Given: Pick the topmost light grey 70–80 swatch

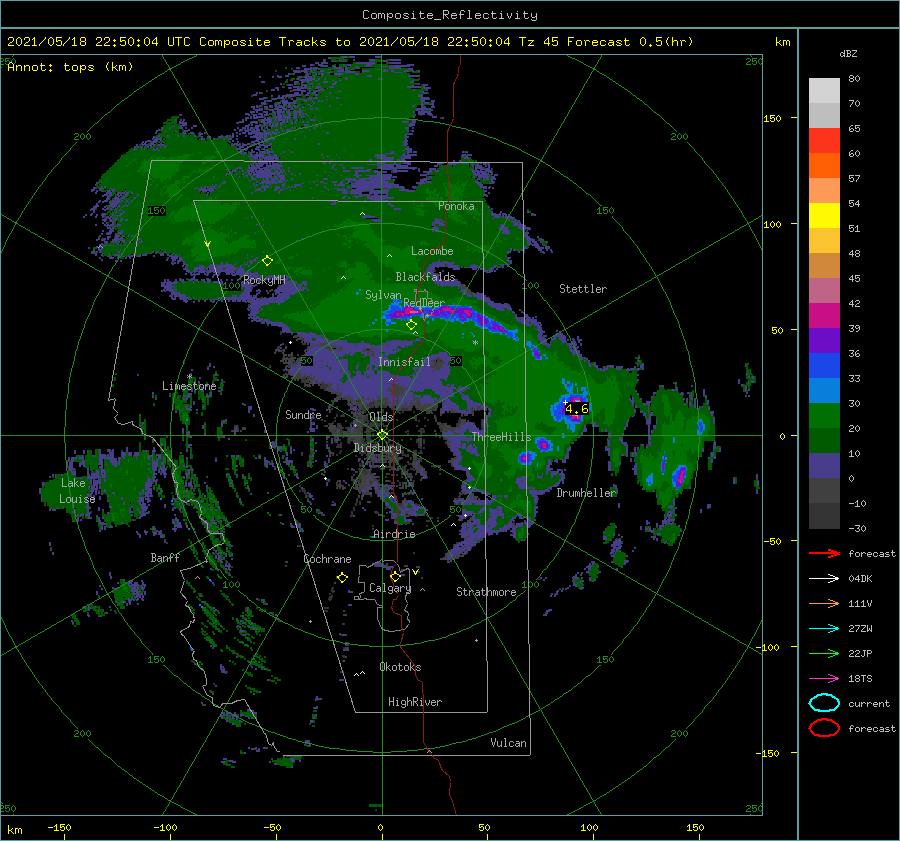Looking at the screenshot, I should click(824, 91).
